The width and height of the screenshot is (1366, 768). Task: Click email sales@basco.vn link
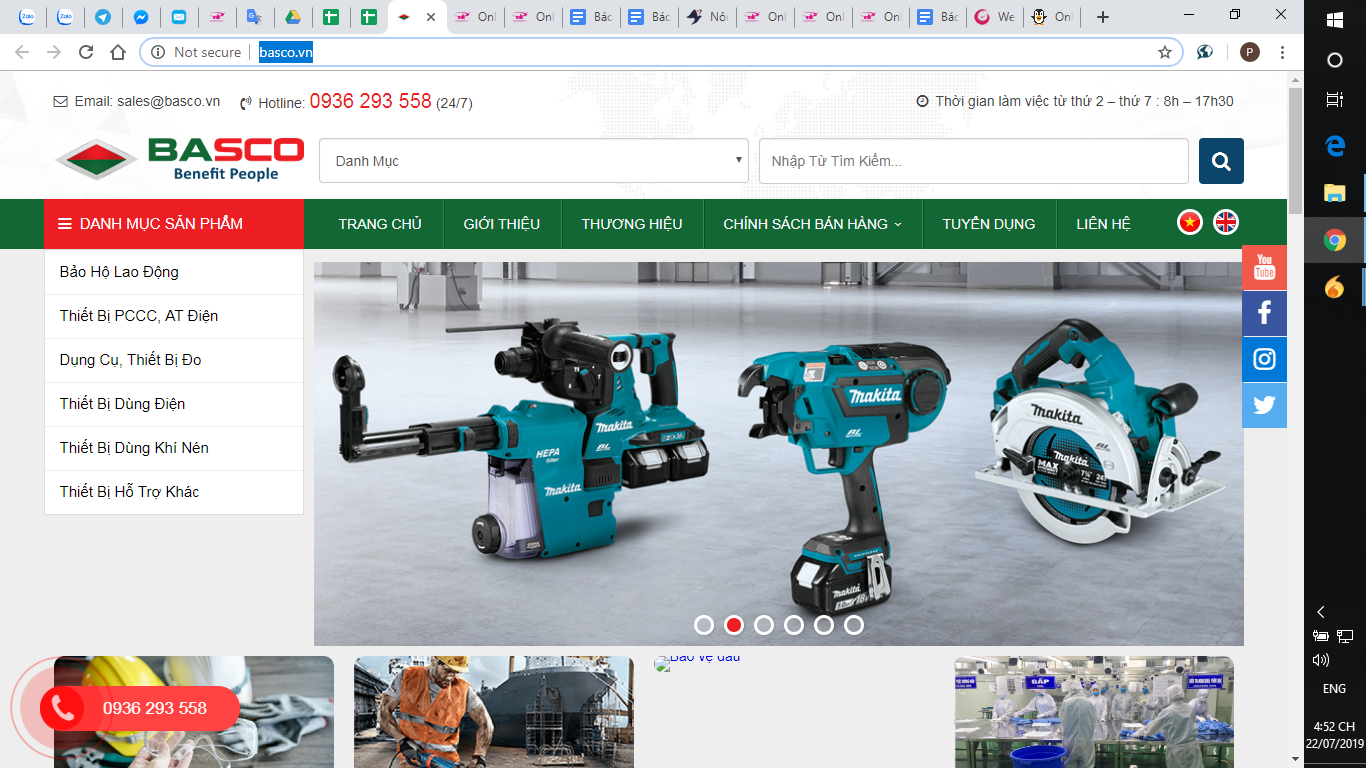click(168, 101)
